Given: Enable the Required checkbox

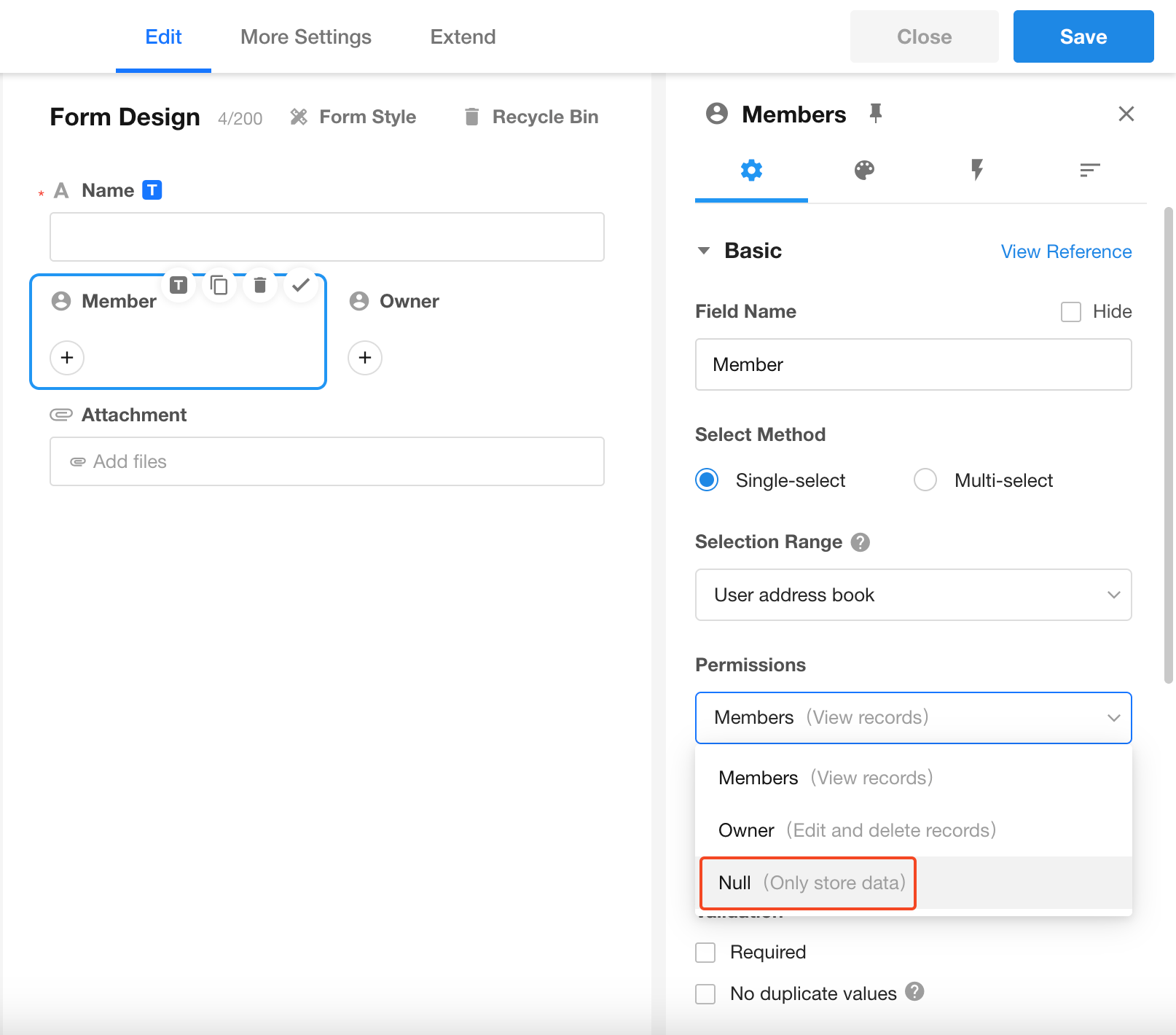Looking at the screenshot, I should [x=705, y=953].
